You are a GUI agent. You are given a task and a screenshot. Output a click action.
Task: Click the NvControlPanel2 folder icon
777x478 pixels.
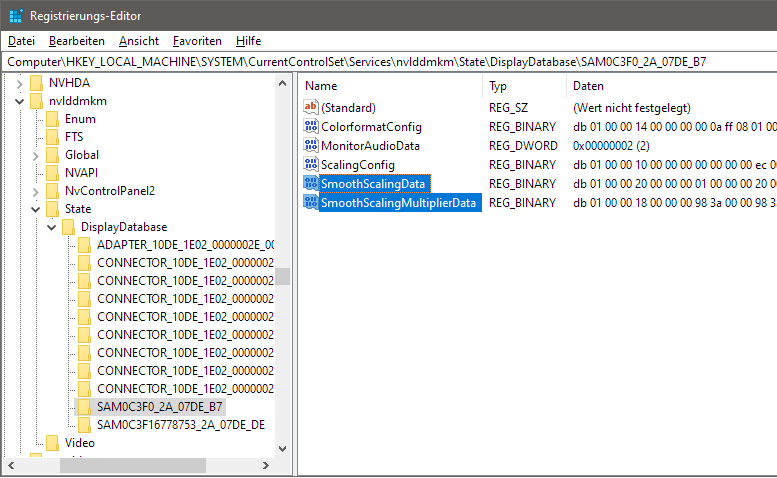[x=53, y=191]
